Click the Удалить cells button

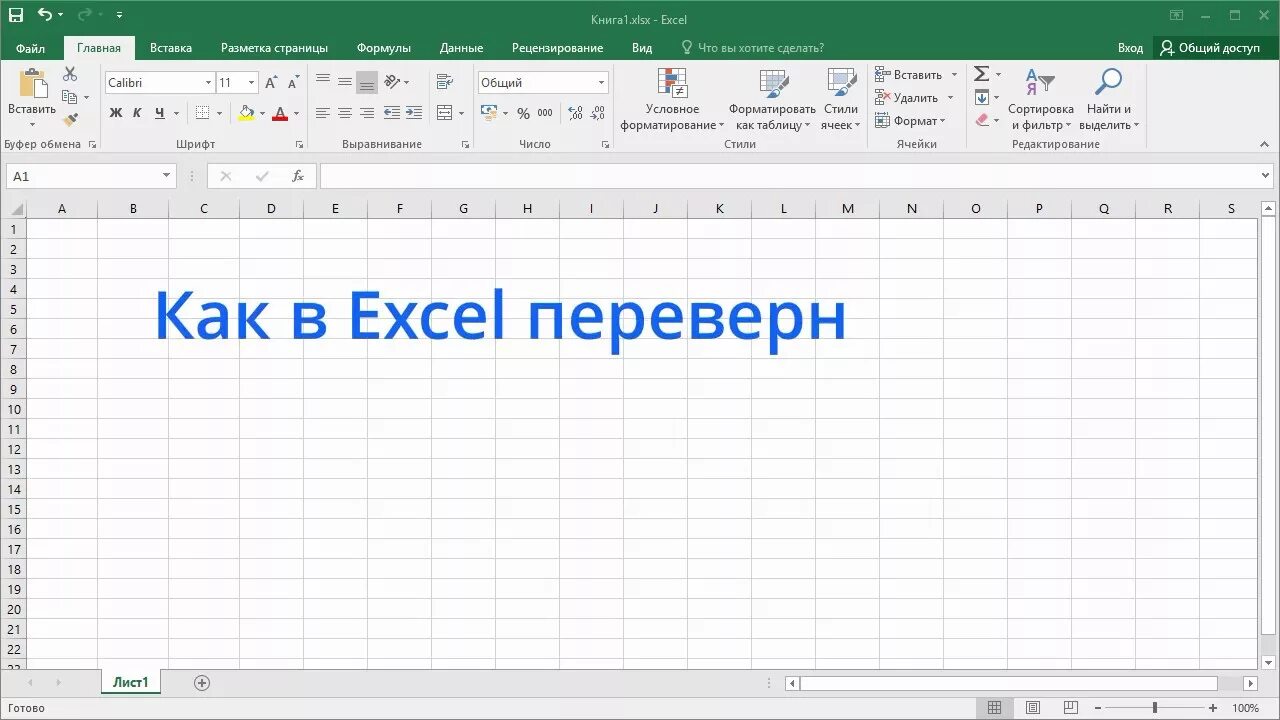pyautogui.click(x=907, y=98)
